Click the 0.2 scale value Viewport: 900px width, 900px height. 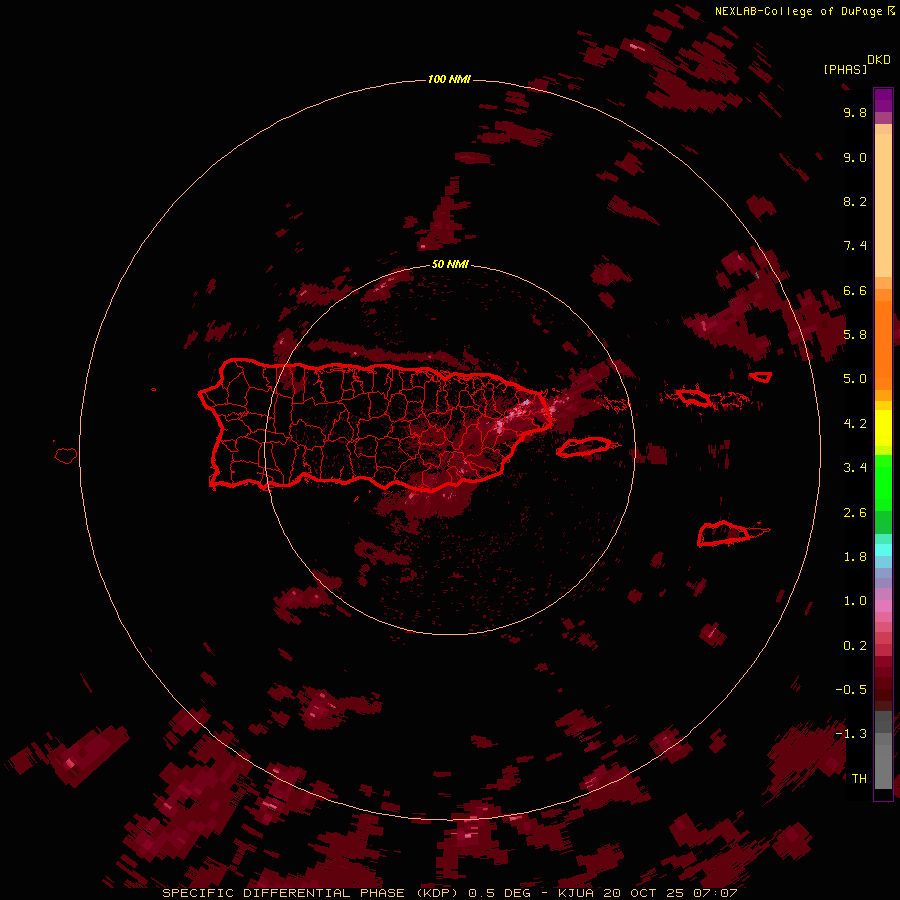pyautogui.click(x=855, y=645)
